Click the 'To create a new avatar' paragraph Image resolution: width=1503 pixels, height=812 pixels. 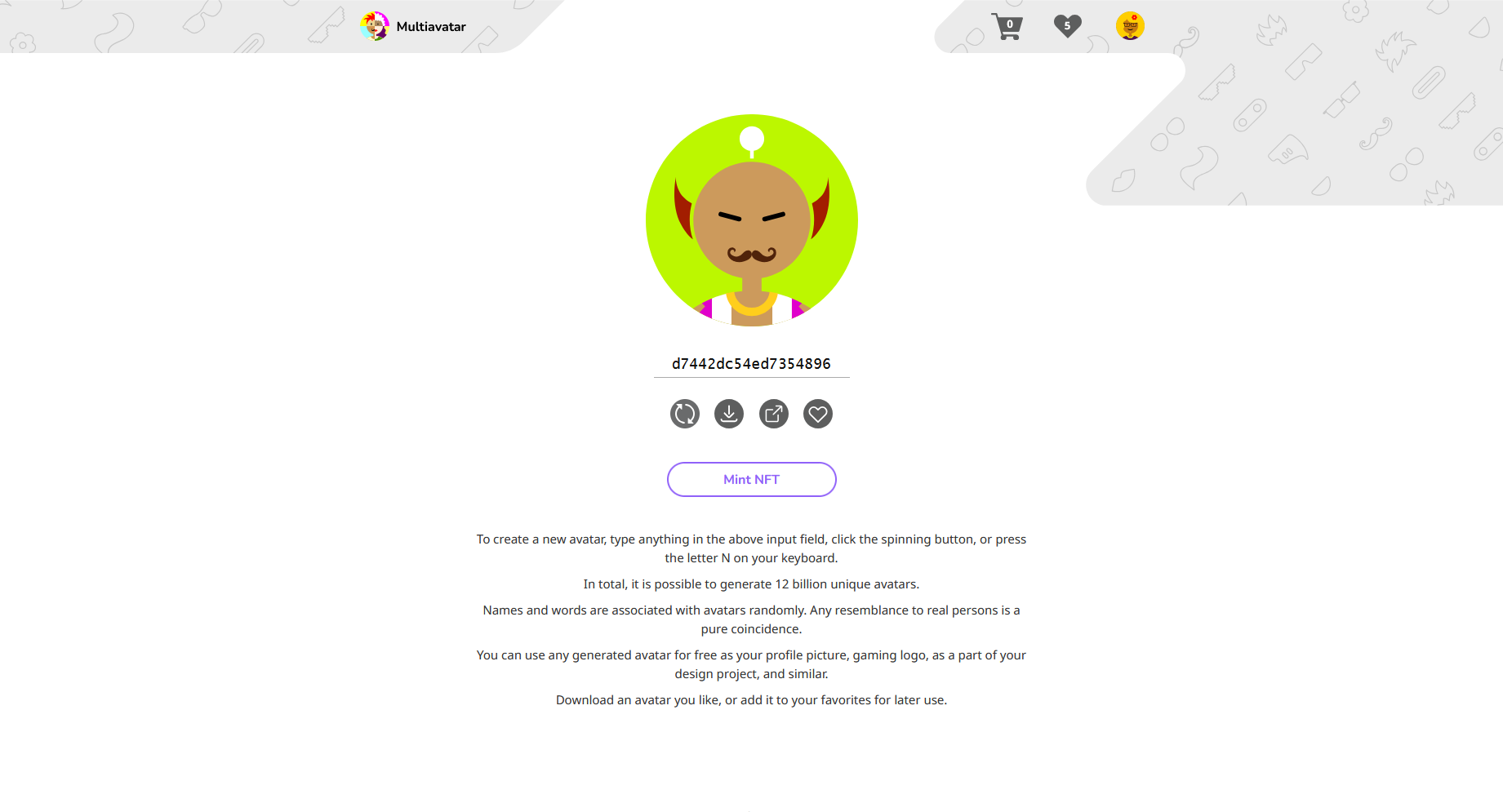point(752,548)
